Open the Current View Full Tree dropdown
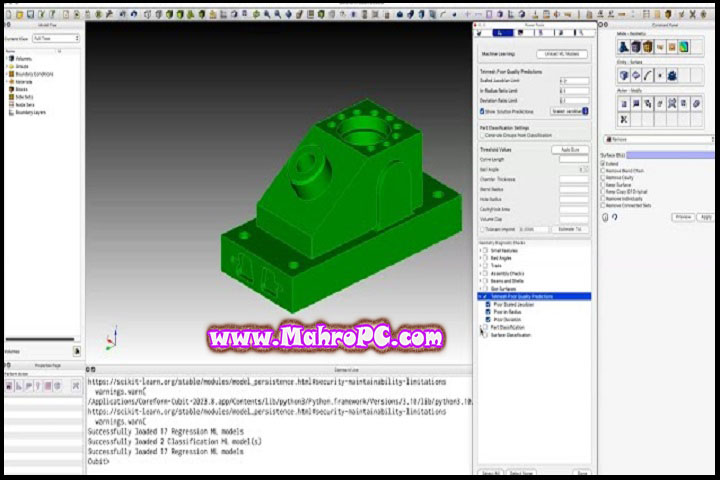Screen dimensions: 720x480 click(56, 39)
